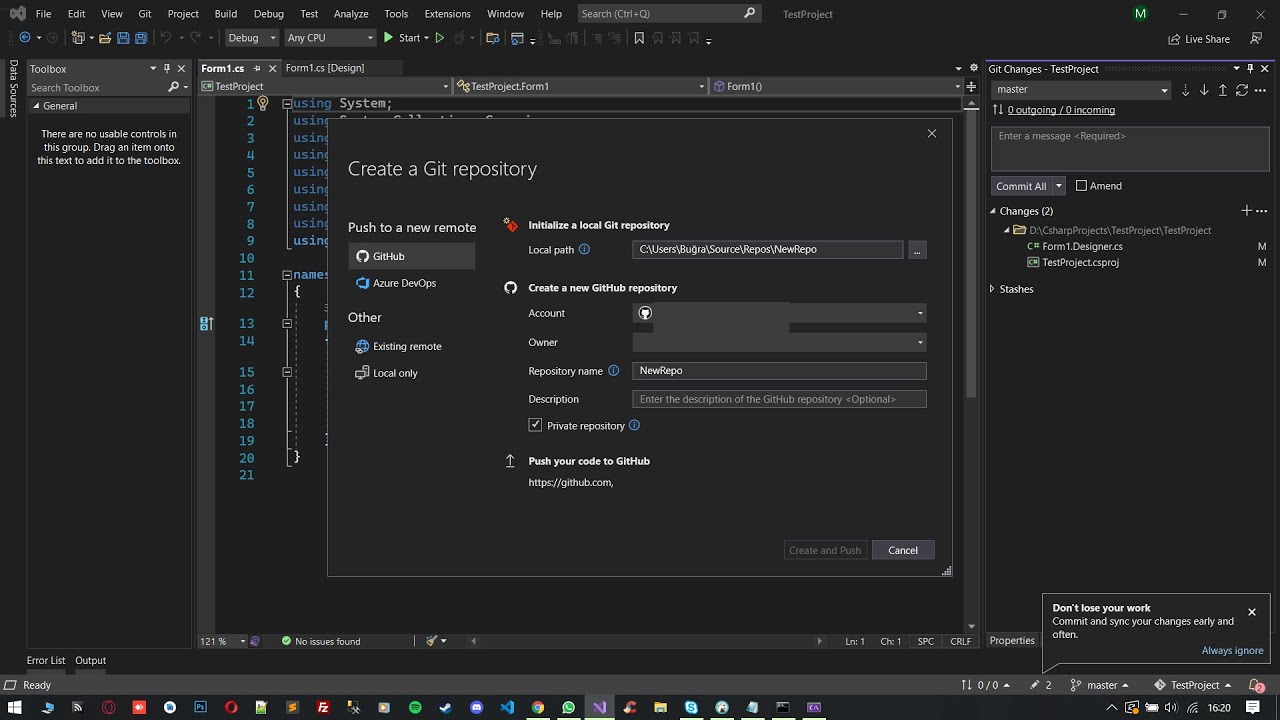This screenshot has height=720, width=1280.
Task: Click the Save file toolbar icon
Action: coord(123,39)
